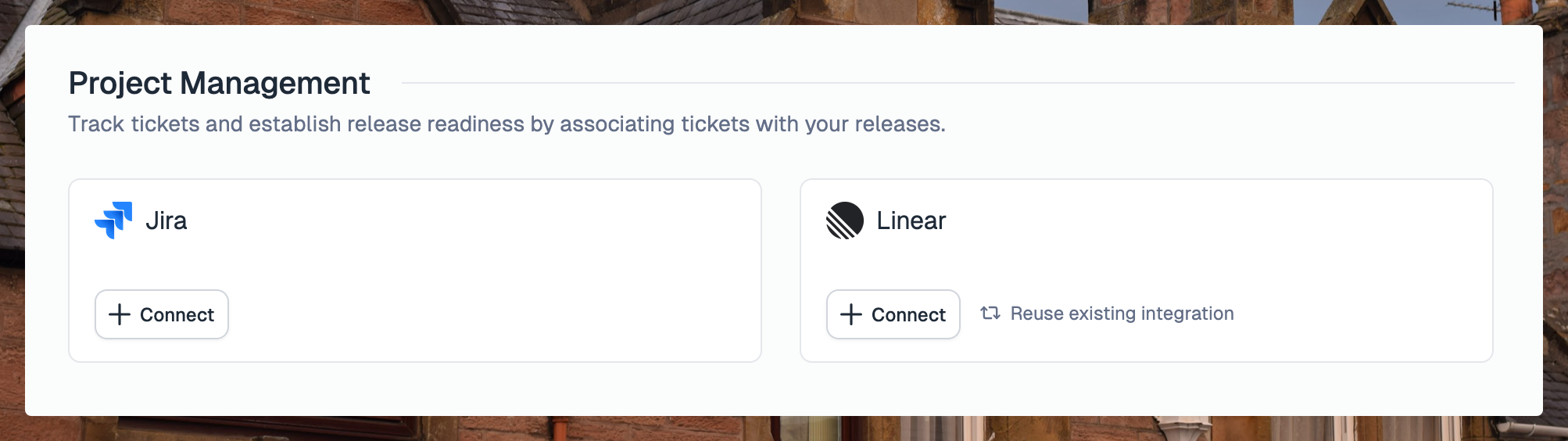
Task: Click the Linear name label
Action: 911,220
